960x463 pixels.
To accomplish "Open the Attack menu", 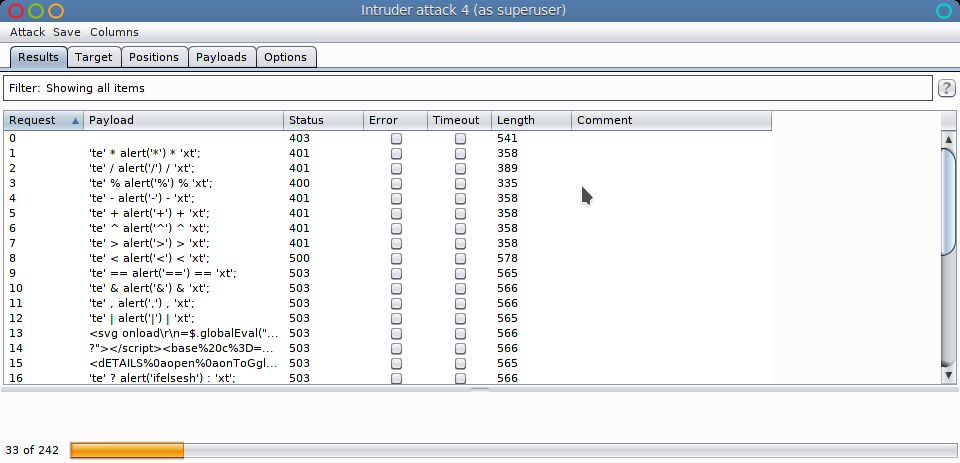I will (x=28, y=32).
